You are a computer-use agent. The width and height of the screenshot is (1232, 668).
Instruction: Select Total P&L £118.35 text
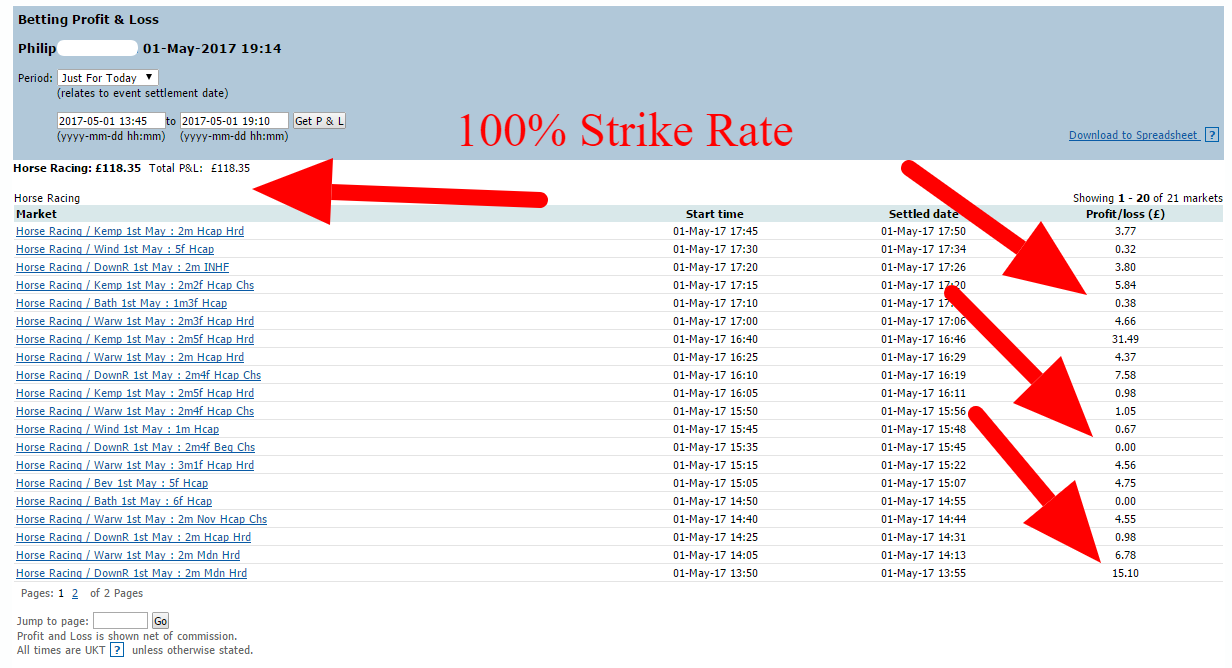(199, 168)
